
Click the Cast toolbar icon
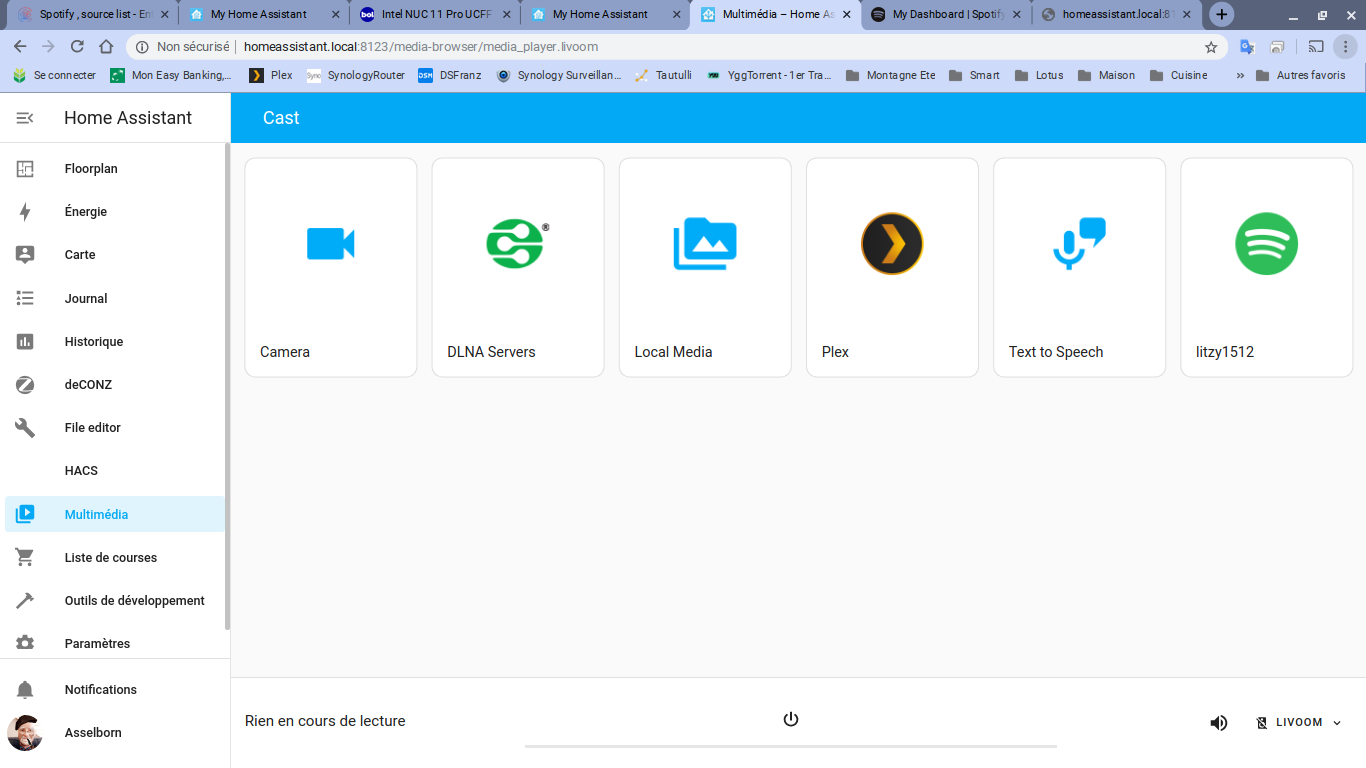click(1316, 47)
